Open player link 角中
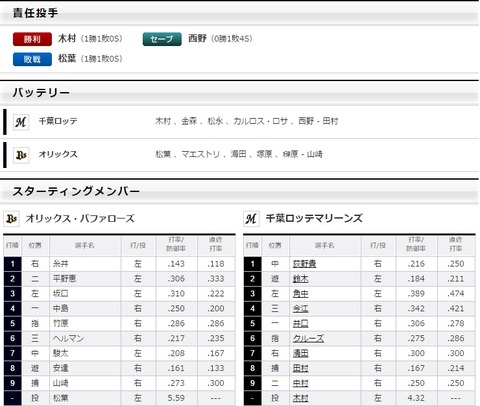Image resolution: width=480 pixels, height=406 pixels. [300, 294]
